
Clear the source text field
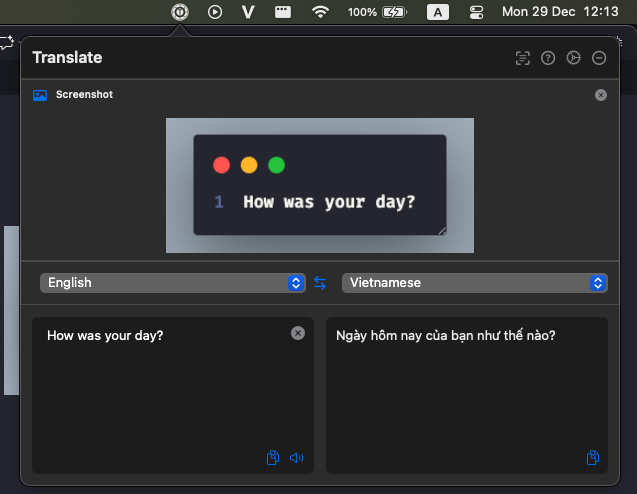pos(297,333)
